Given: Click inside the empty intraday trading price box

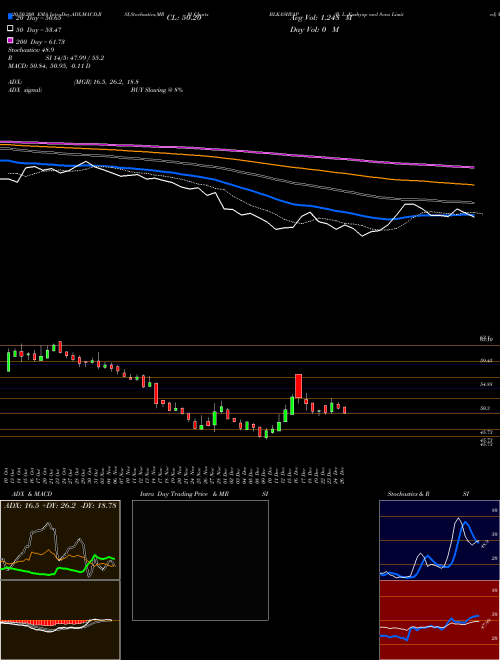Looking at the screenshot, I should click(200, 560).
